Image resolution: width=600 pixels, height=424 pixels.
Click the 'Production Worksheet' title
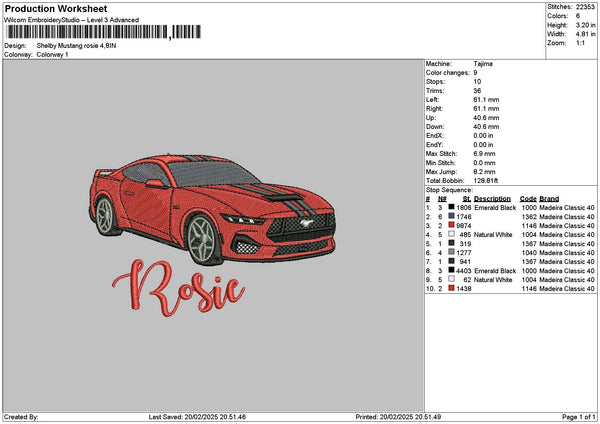[56, 8]
